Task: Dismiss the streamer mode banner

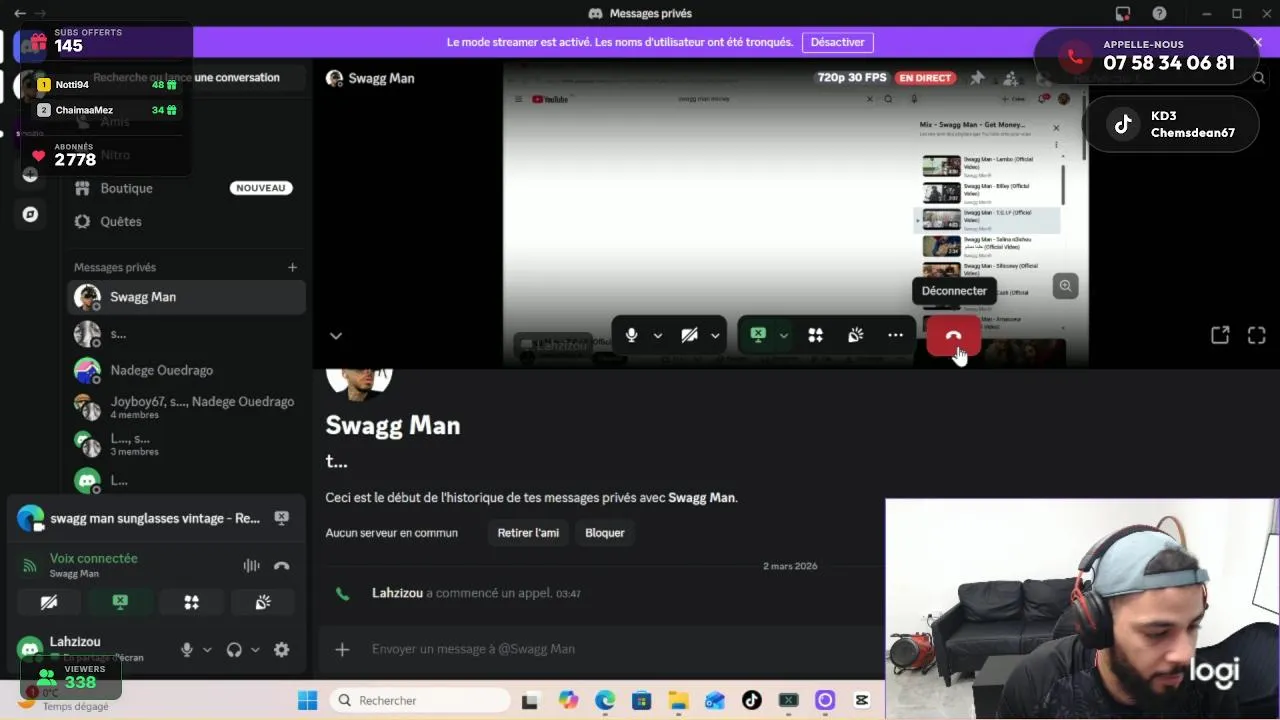Action: click(1258, 42)
